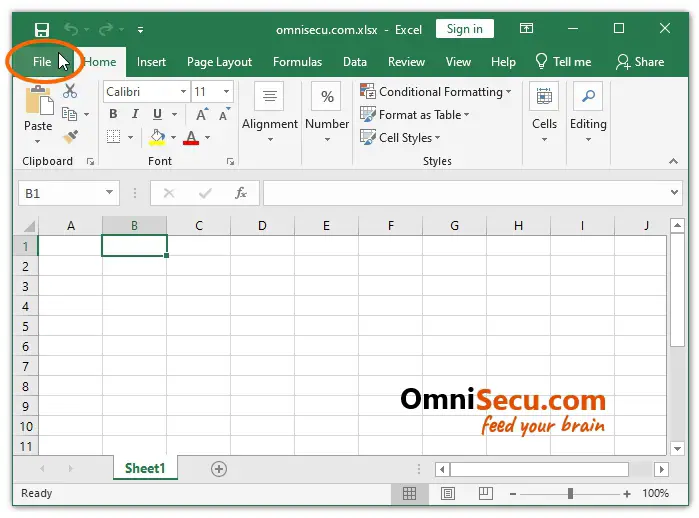
Task: Switch to Page Break Preview icon
Action: click(485, 493)
